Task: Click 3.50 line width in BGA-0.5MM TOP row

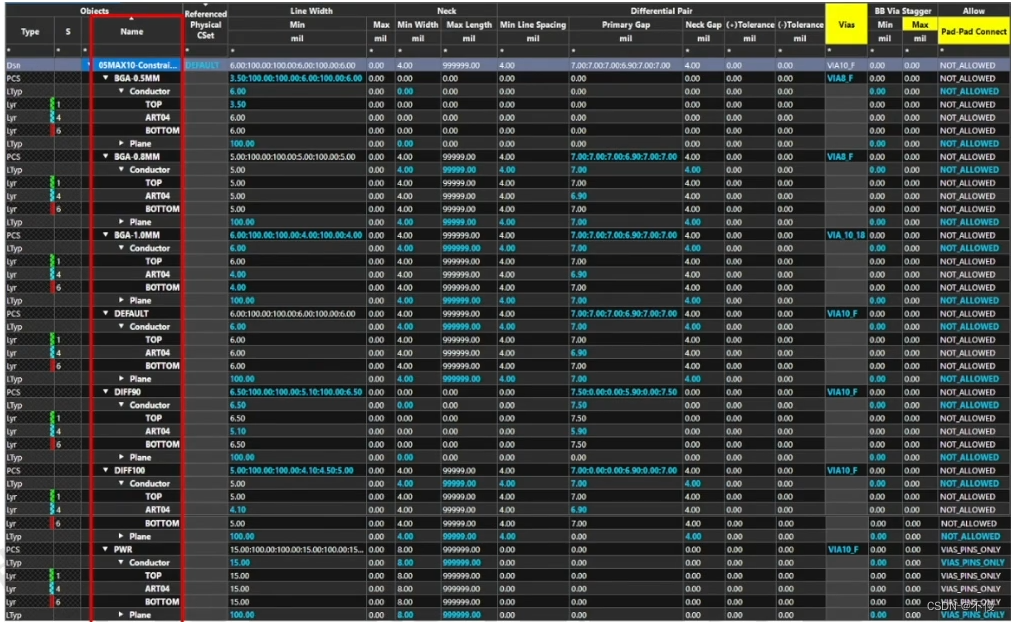Action: (238, 104)
